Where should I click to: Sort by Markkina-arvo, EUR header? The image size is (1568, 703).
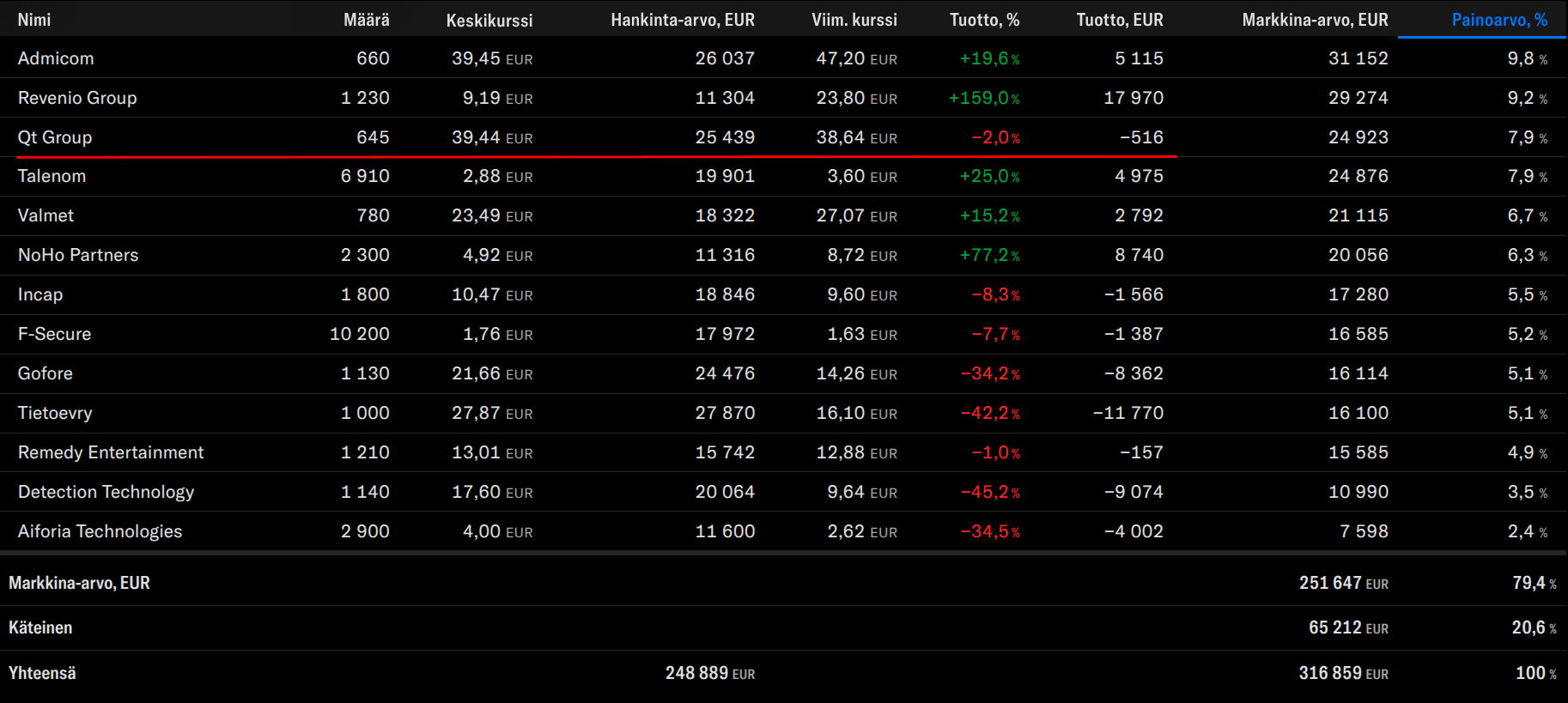[x=1314, y=20]
